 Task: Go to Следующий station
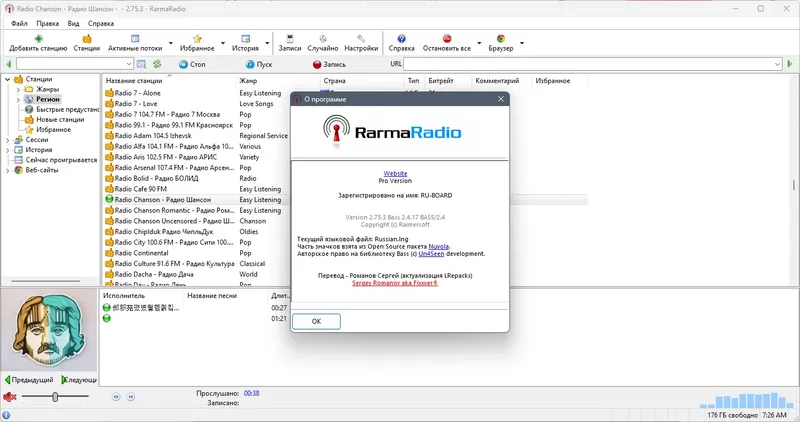(x=79, y=380)
